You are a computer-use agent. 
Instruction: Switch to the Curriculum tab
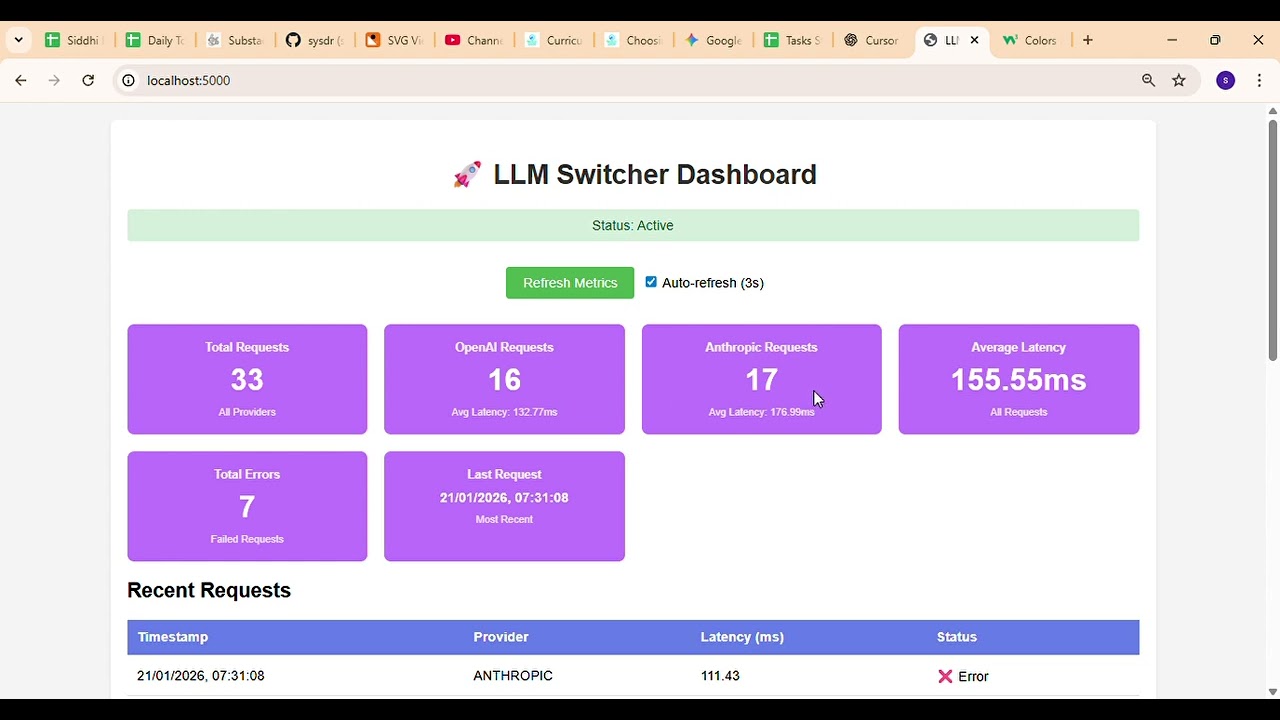(554, 40)
